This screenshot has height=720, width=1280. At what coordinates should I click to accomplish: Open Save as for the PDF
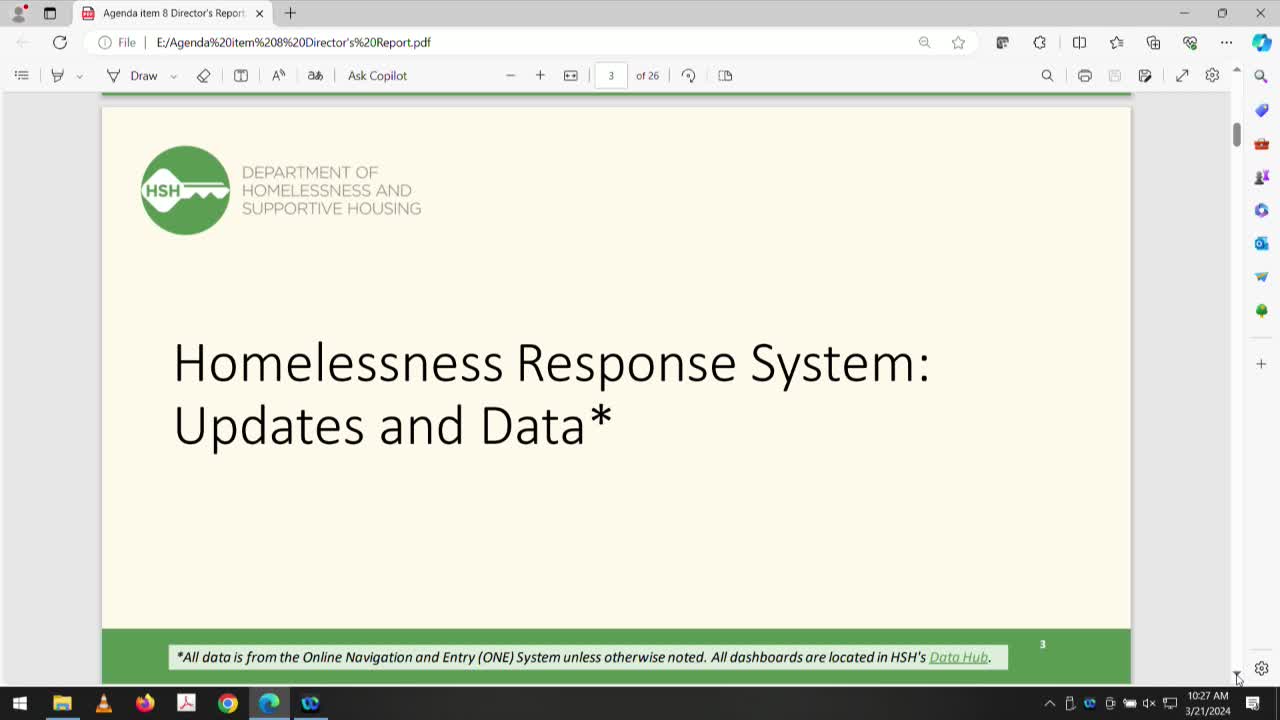point(1145,75)
